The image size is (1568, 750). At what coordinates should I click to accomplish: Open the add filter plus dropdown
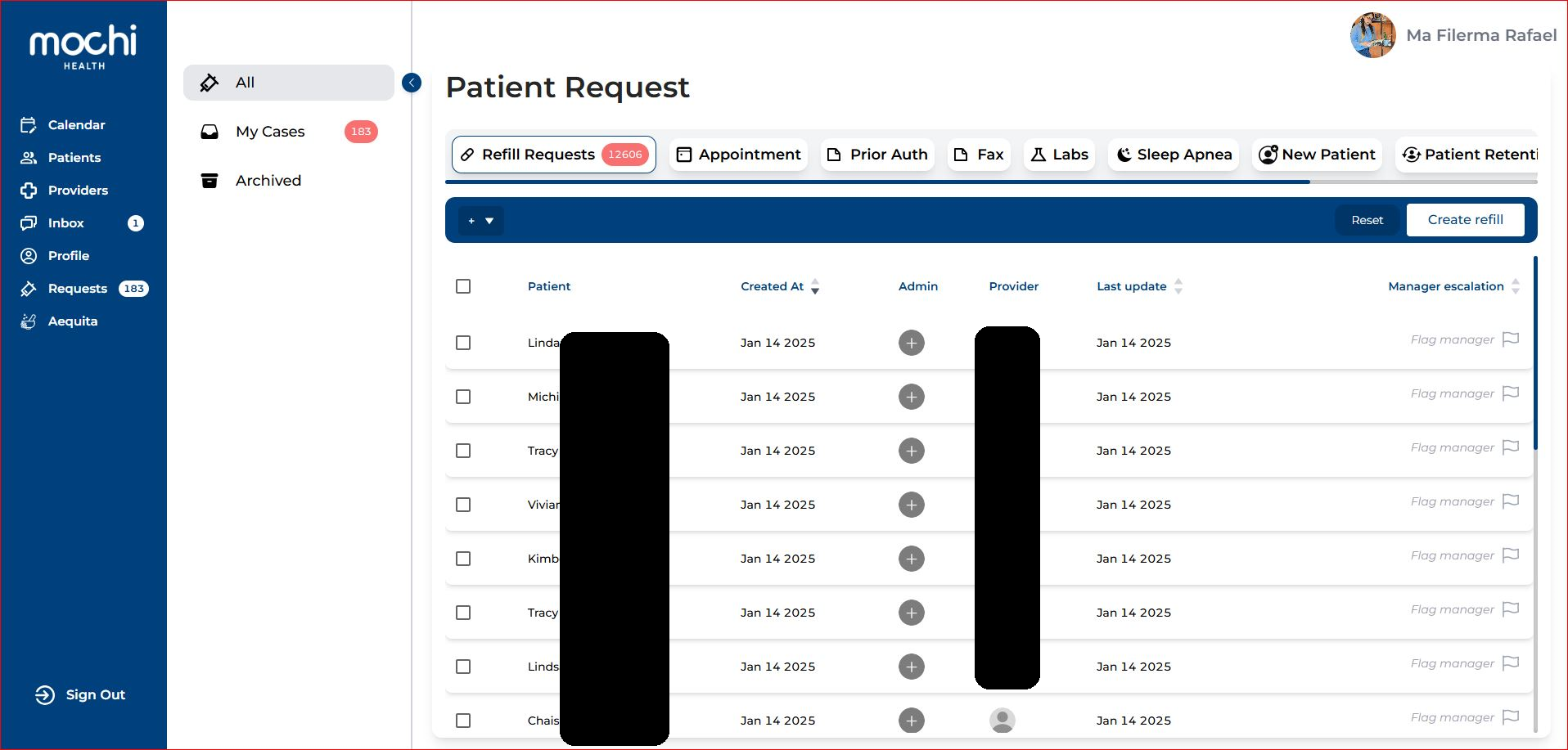point(480,221)
